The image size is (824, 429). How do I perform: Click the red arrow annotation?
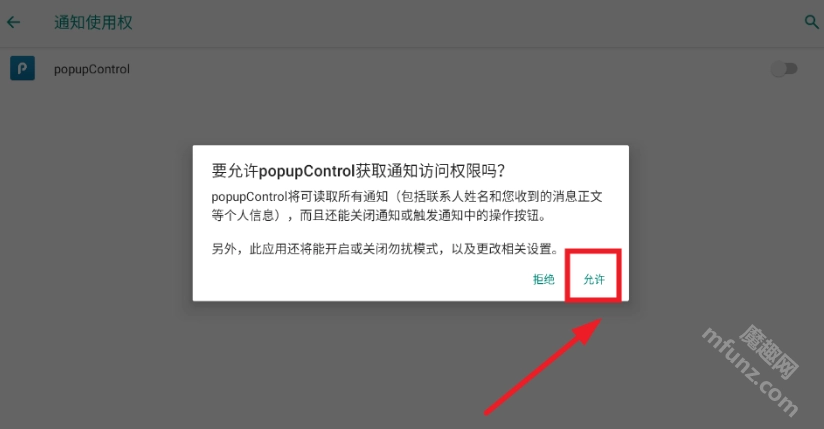coord(543,366)
